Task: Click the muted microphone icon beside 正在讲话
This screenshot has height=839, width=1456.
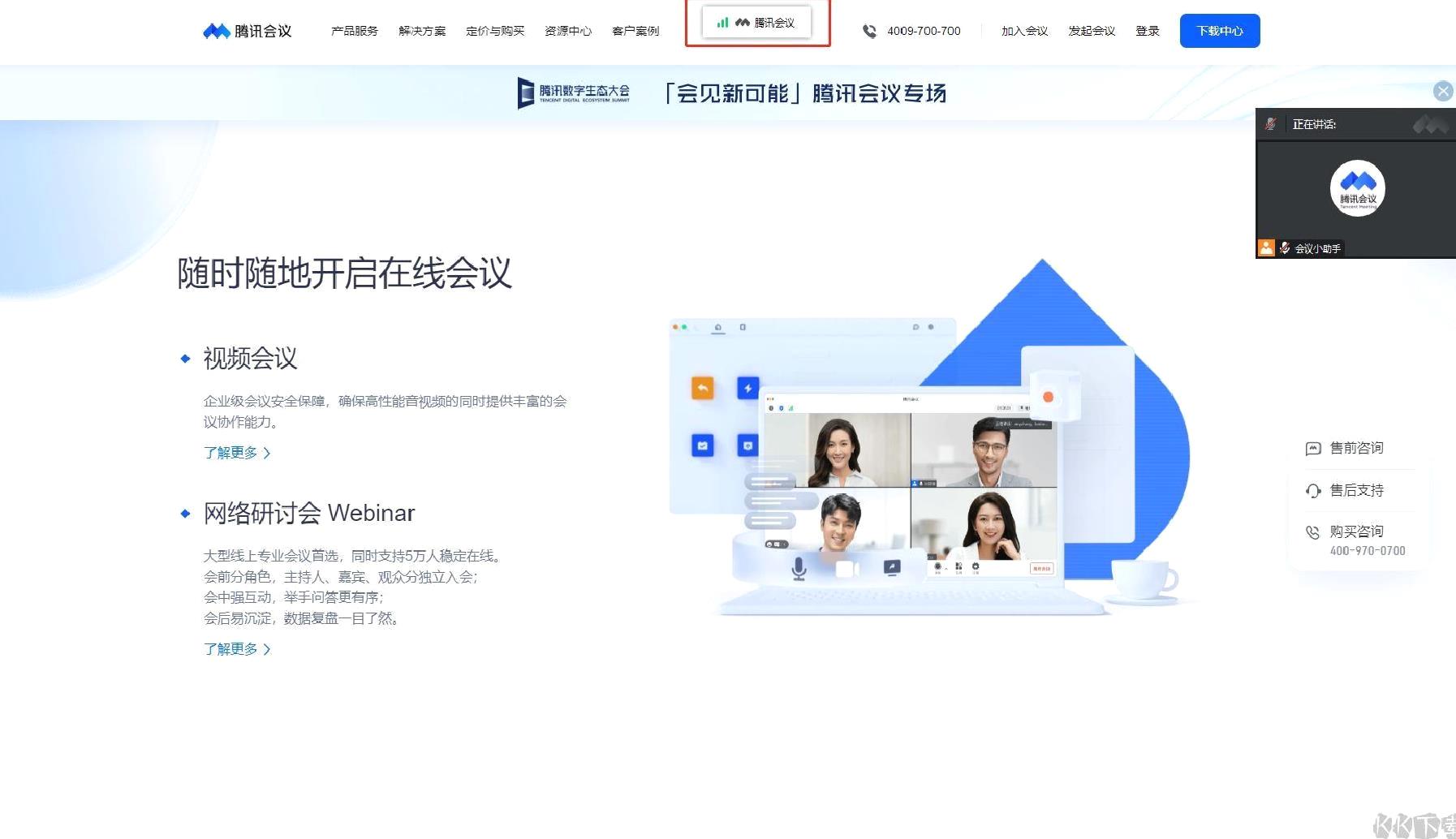Action: (1271, 124)
